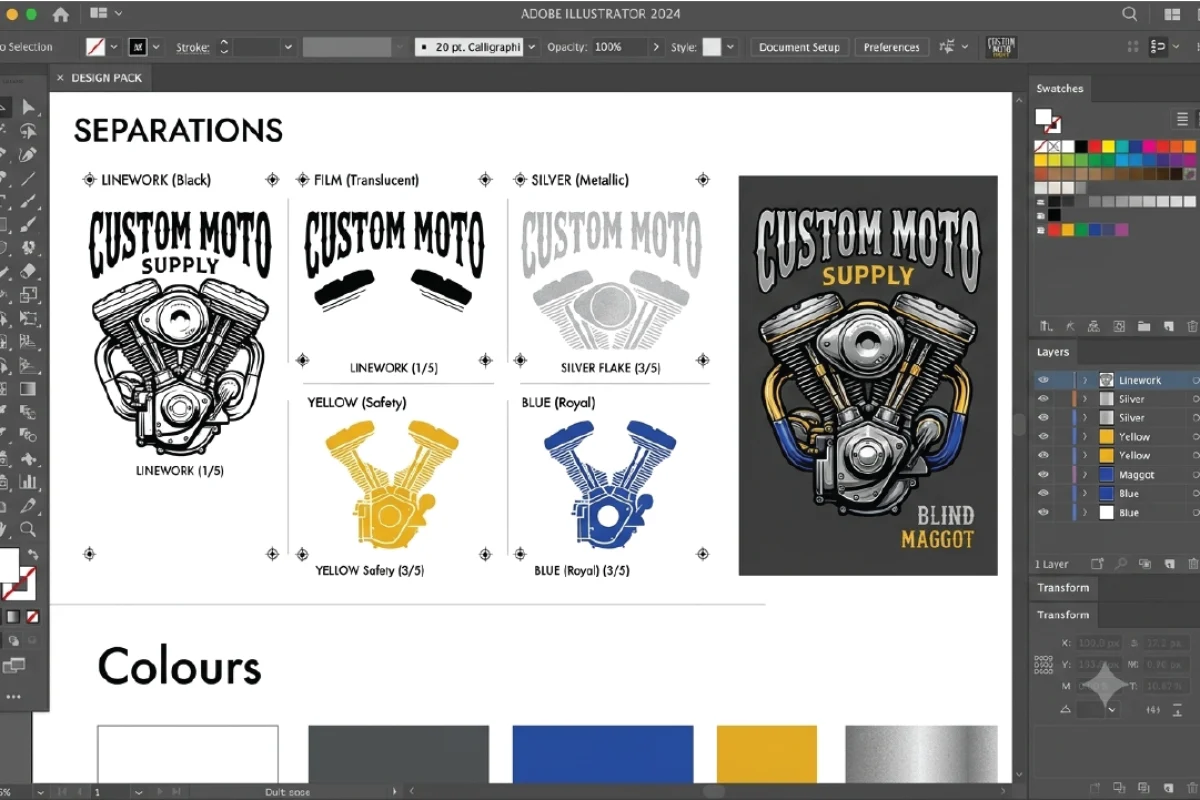Change screen mode icon in toolbar

coord(14,665)
